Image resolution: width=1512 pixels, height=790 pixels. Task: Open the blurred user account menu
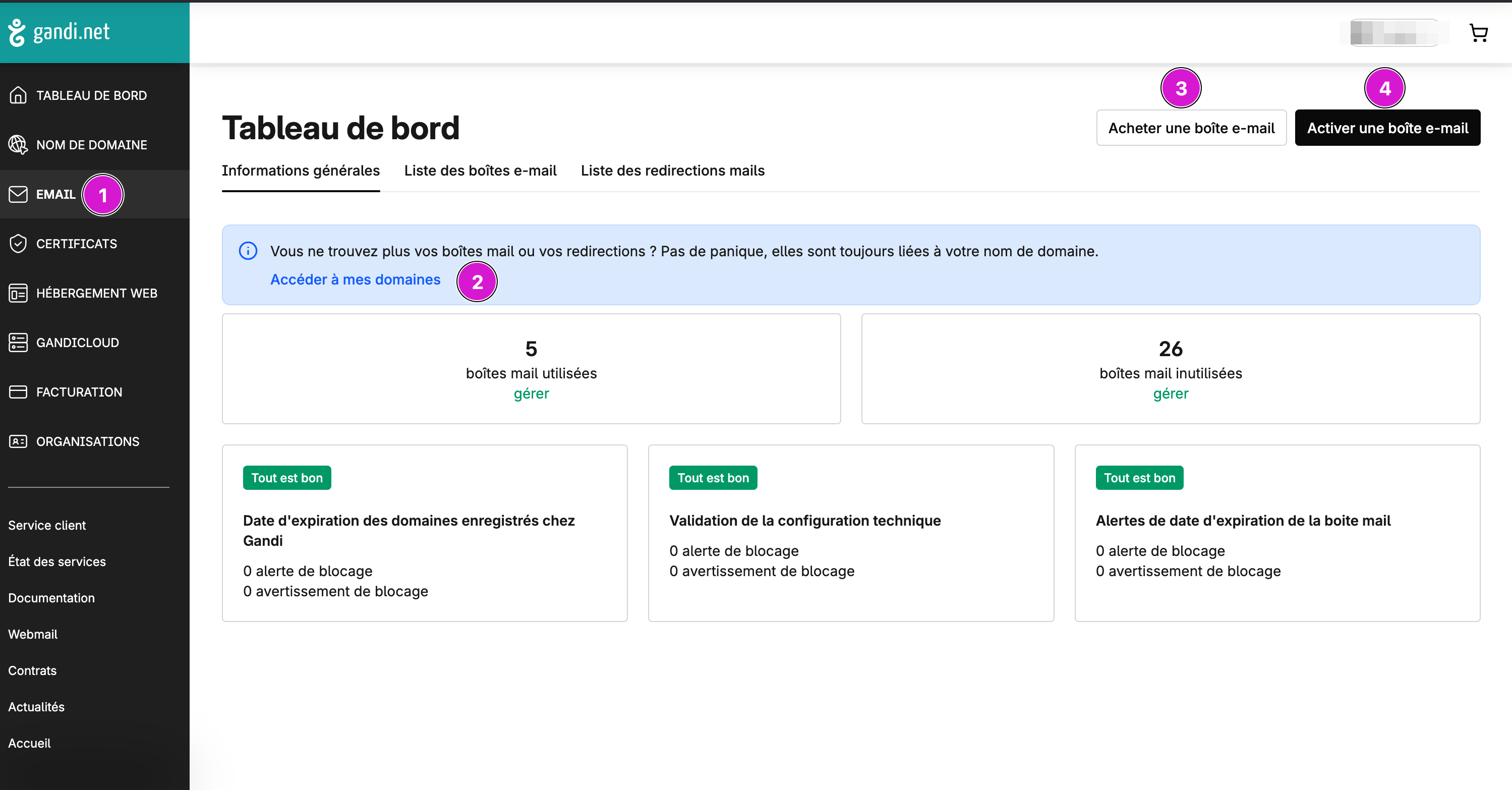pos(1394,33)
